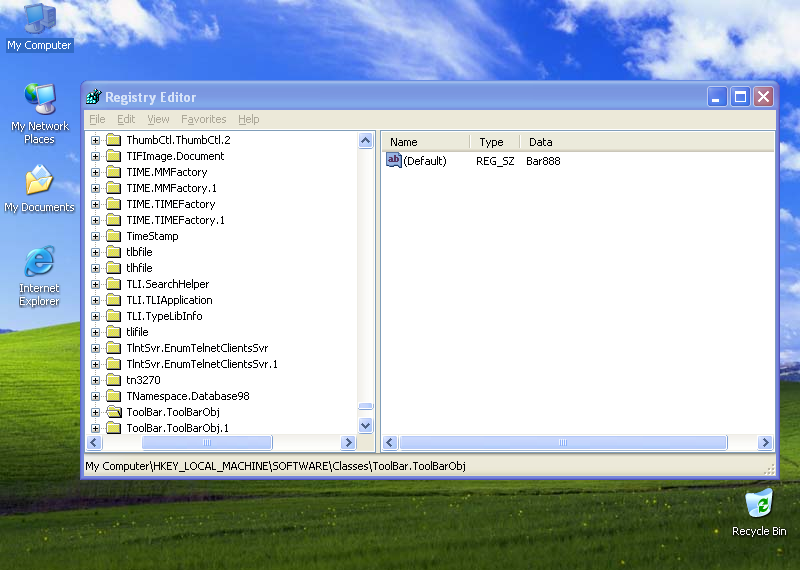
Task: Open the My Computer desktop icon
Action: tap(39, 20)
